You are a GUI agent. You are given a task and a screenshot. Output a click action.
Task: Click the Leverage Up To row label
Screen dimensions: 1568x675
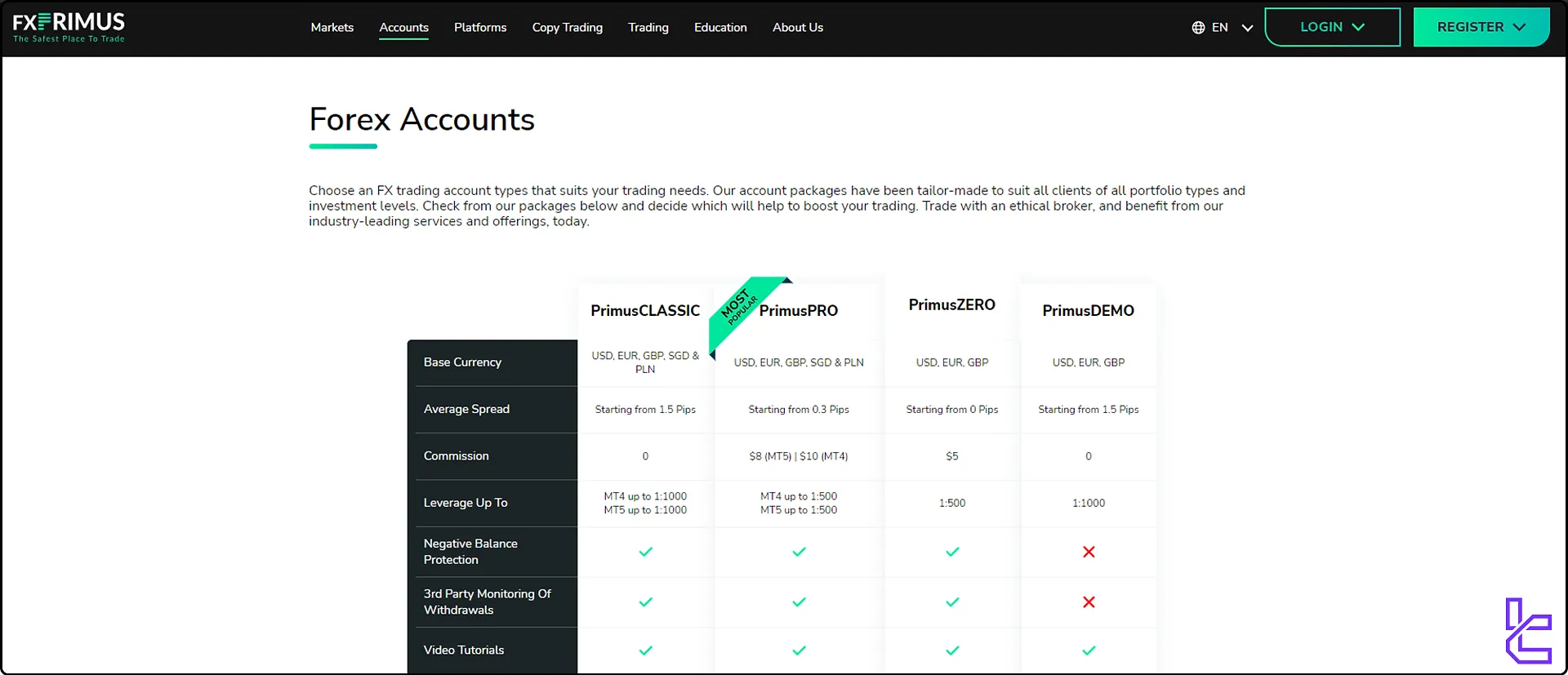[x=465, y=503]
